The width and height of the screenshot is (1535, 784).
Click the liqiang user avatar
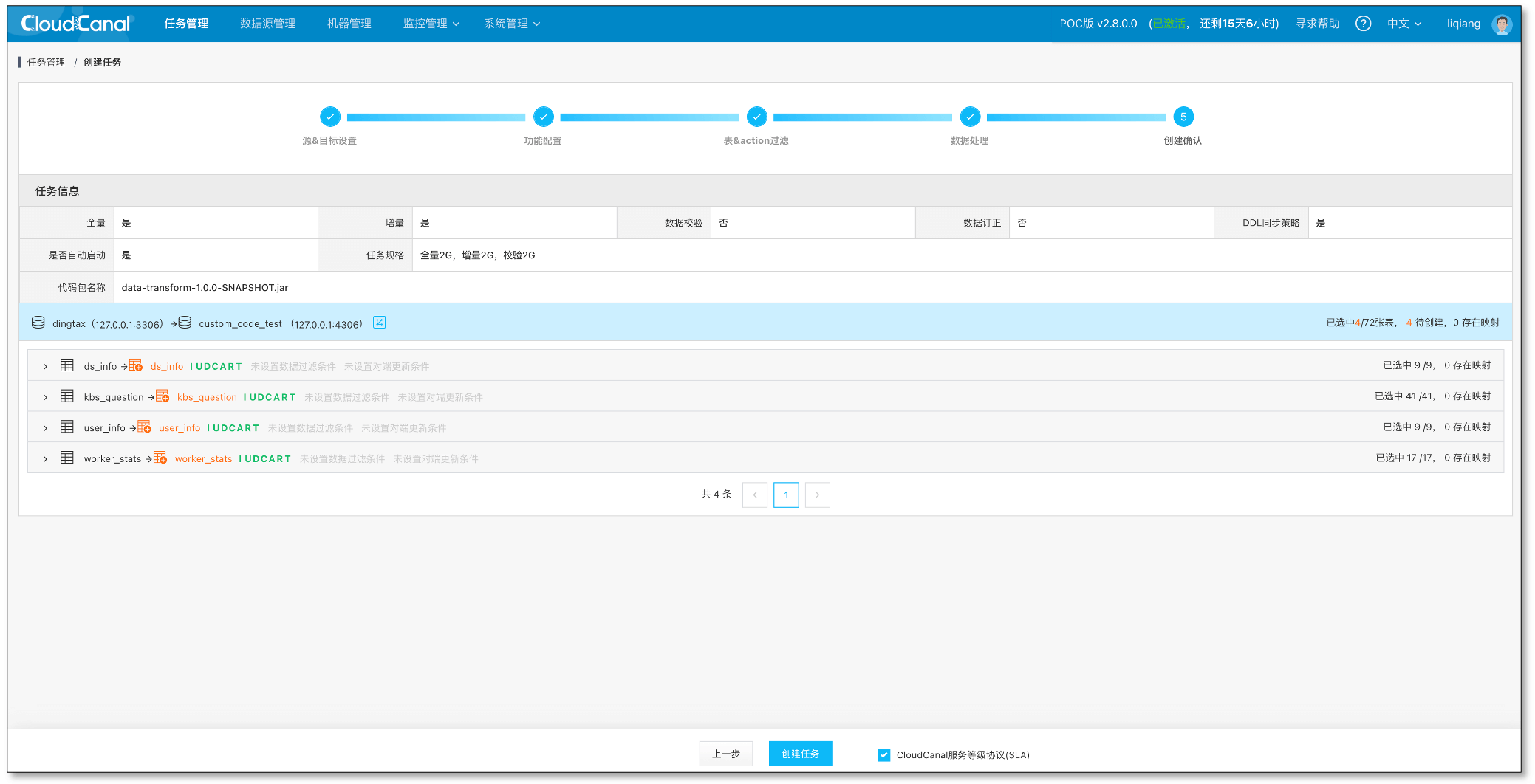click(1502, 23)
